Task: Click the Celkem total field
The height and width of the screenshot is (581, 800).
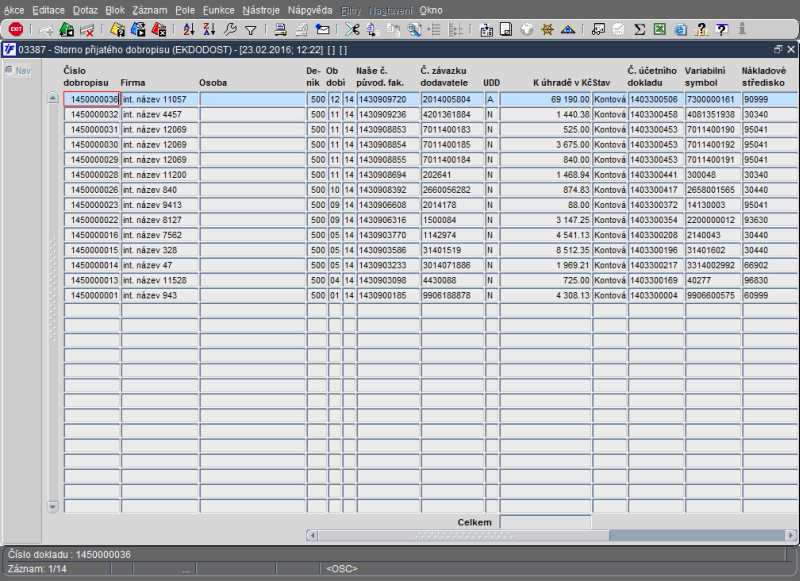Action: coord(545,522)
